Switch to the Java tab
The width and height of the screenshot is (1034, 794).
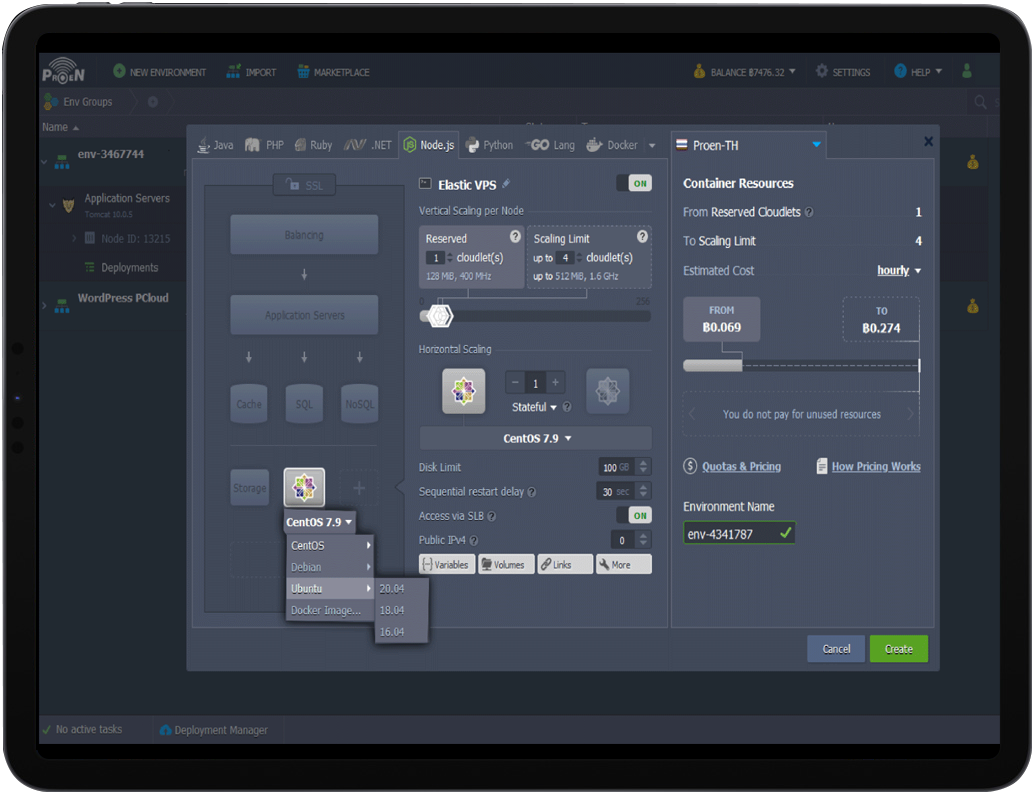[x=216, y=145]
